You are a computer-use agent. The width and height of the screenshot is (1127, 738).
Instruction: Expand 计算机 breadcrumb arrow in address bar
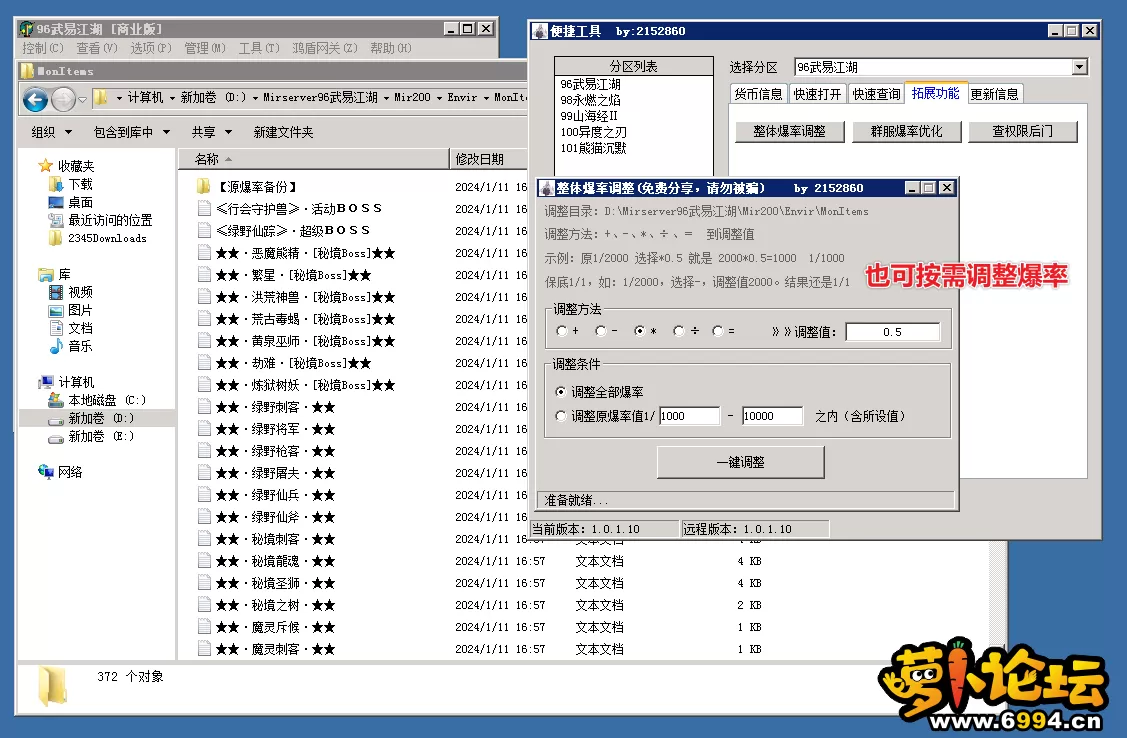point(172,98)
